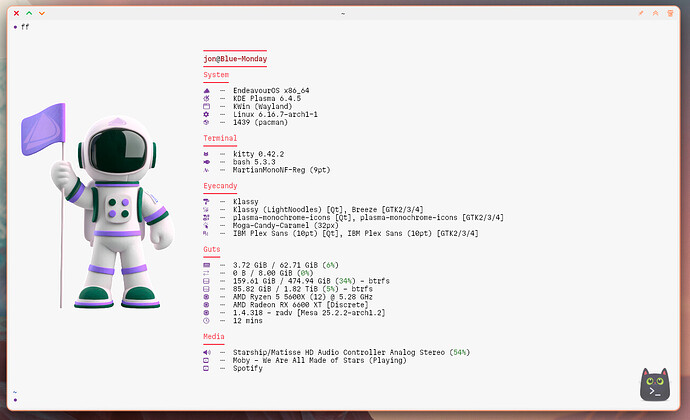Image resolution: width=690 pixels, height=420 pixels.
Task: Click the cat icon beside kitty 0.42.2
Action: 206,154
